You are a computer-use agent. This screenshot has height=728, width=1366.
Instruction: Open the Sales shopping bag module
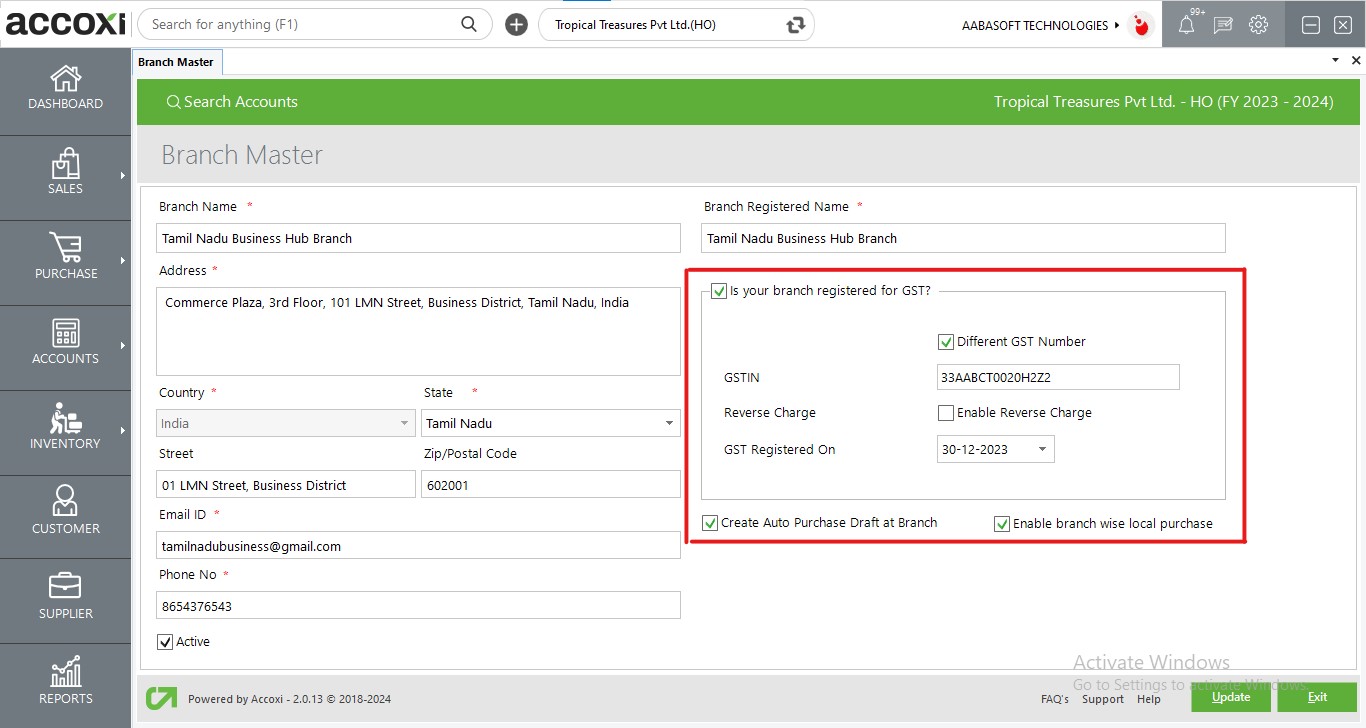click(65, 164)
